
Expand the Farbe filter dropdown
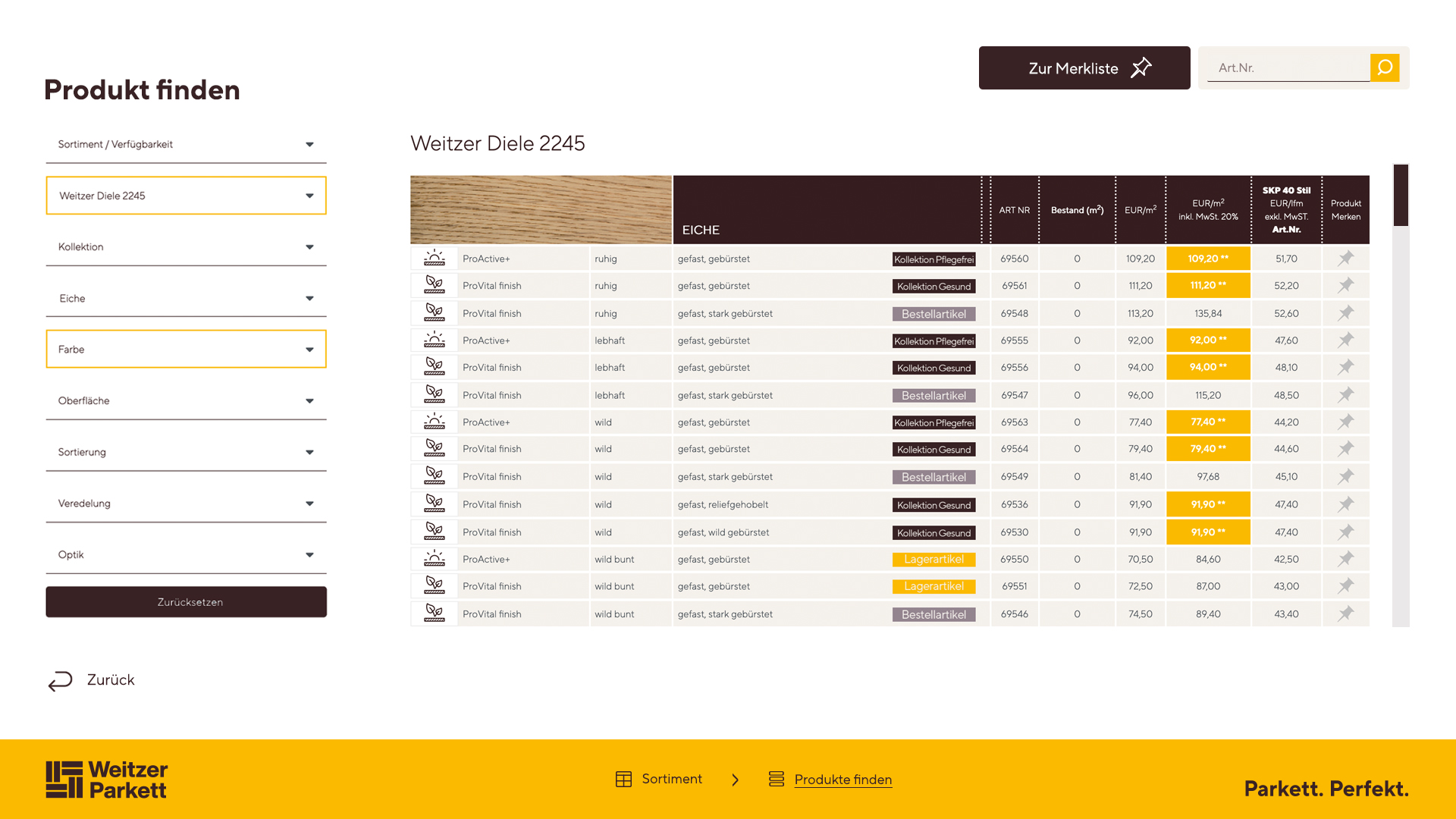186,349
